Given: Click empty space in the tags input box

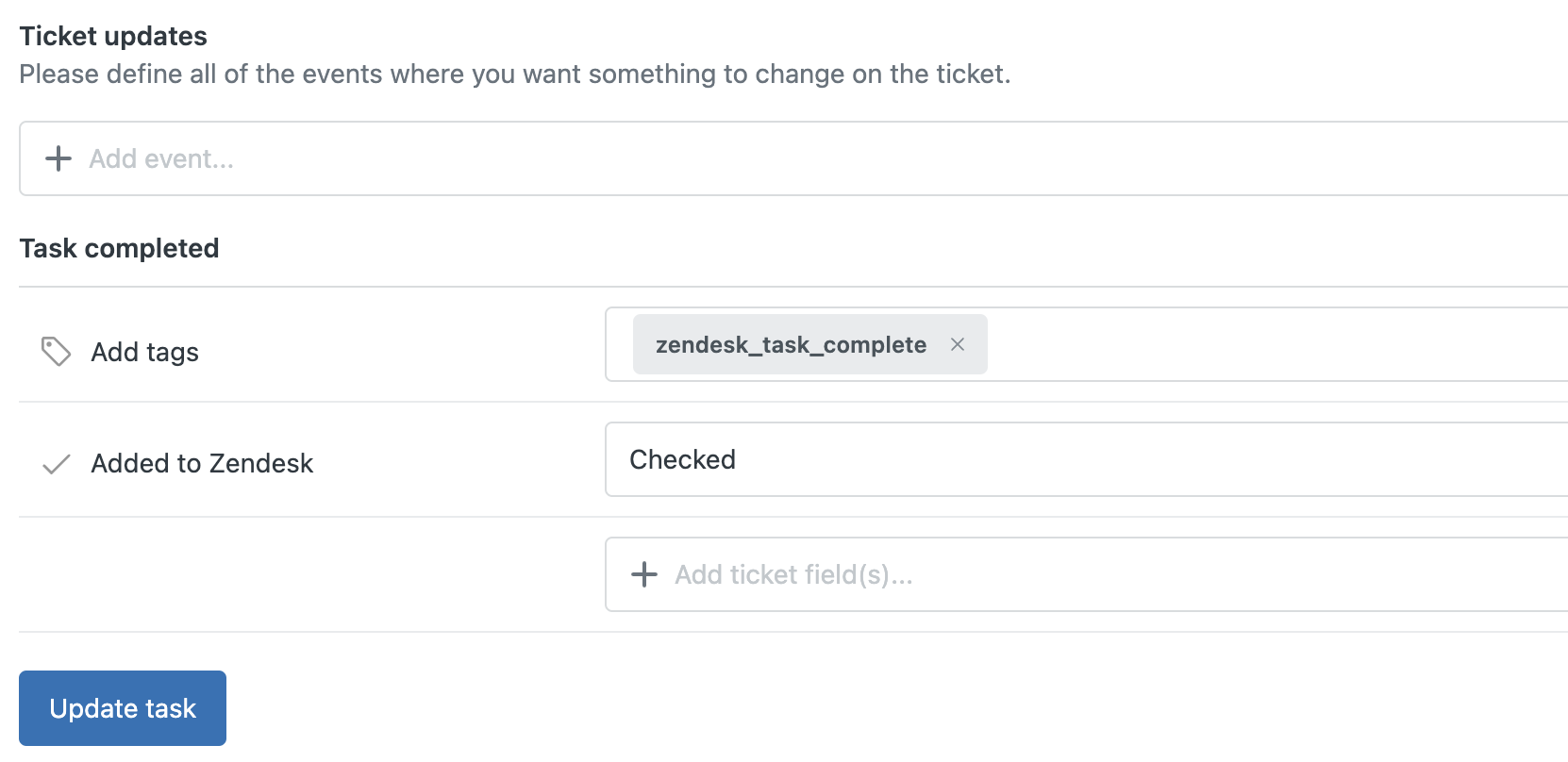Looking at the screenshot, I should coord(1274,344).
